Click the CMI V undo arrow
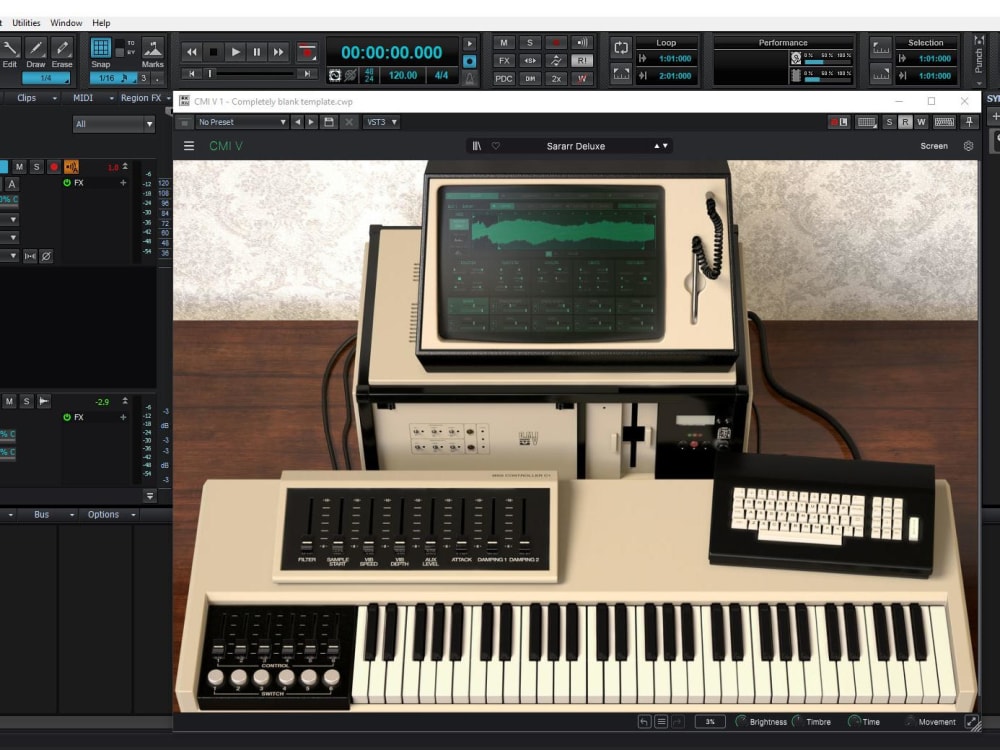 644,721
